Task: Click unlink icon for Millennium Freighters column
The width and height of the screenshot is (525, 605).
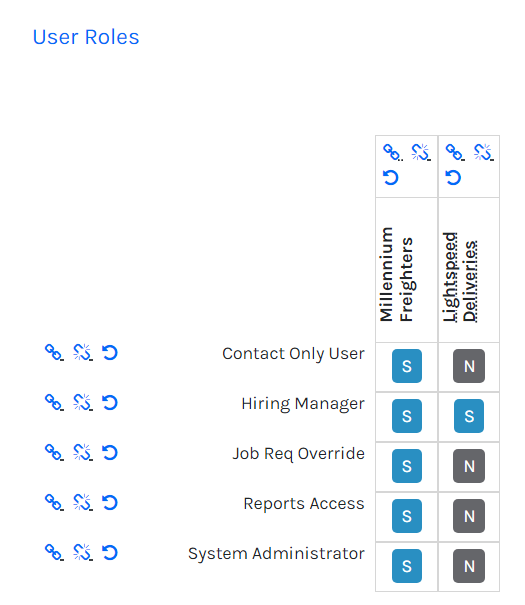Action: tap(420, 152)
